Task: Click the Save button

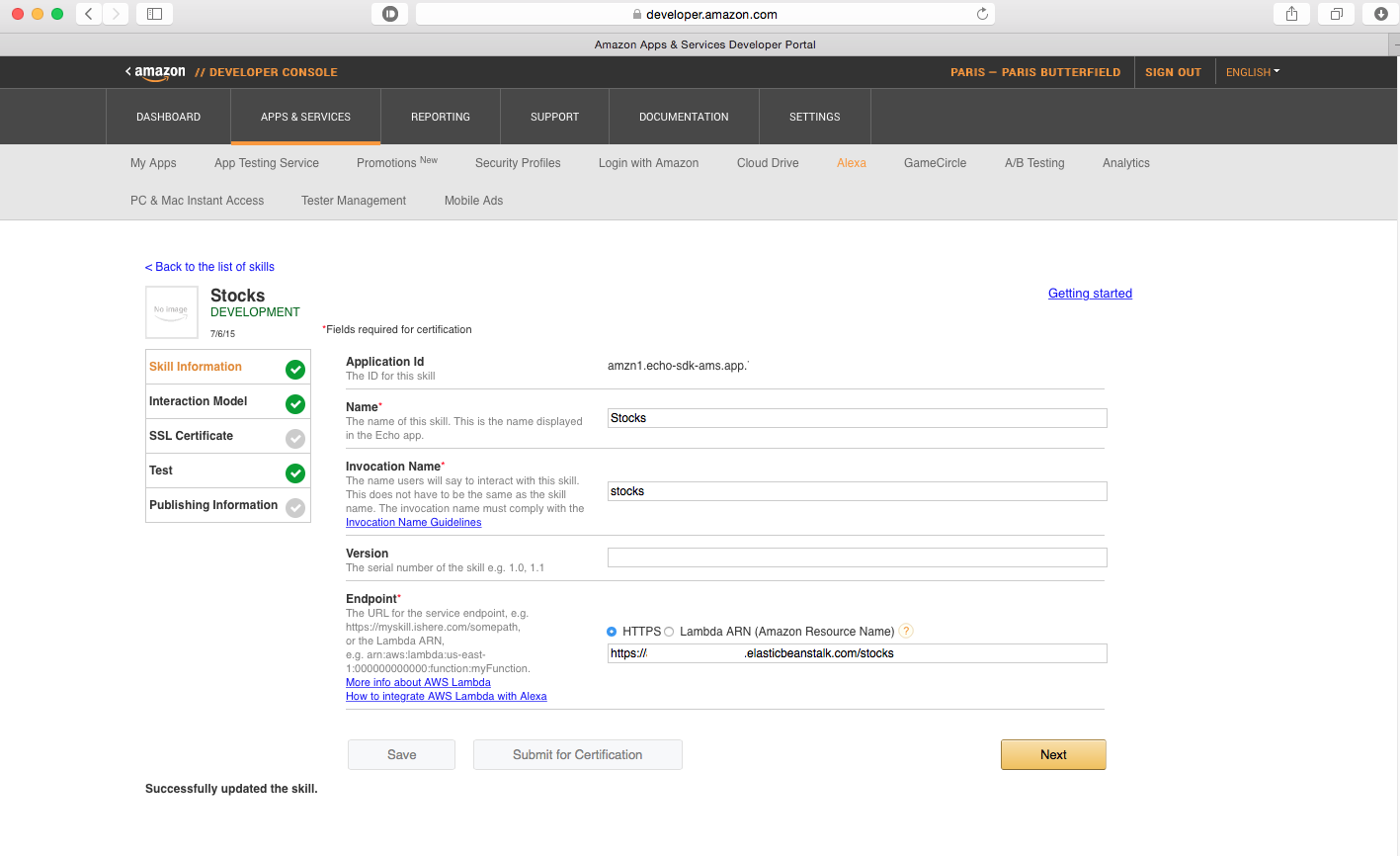Action: (x=401, y=754)
